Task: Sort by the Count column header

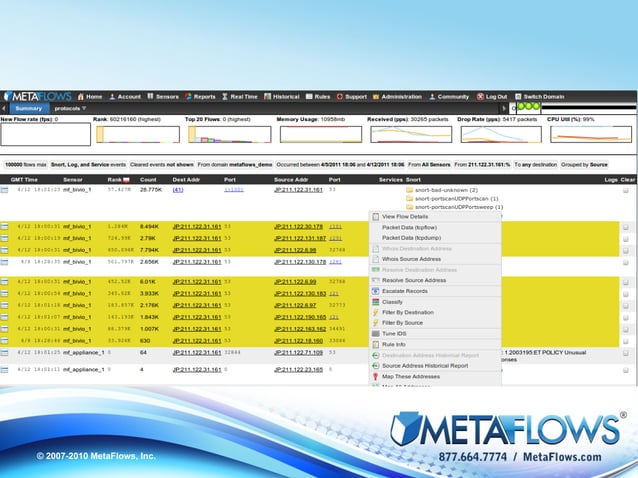Action: (x=148, y=180)
